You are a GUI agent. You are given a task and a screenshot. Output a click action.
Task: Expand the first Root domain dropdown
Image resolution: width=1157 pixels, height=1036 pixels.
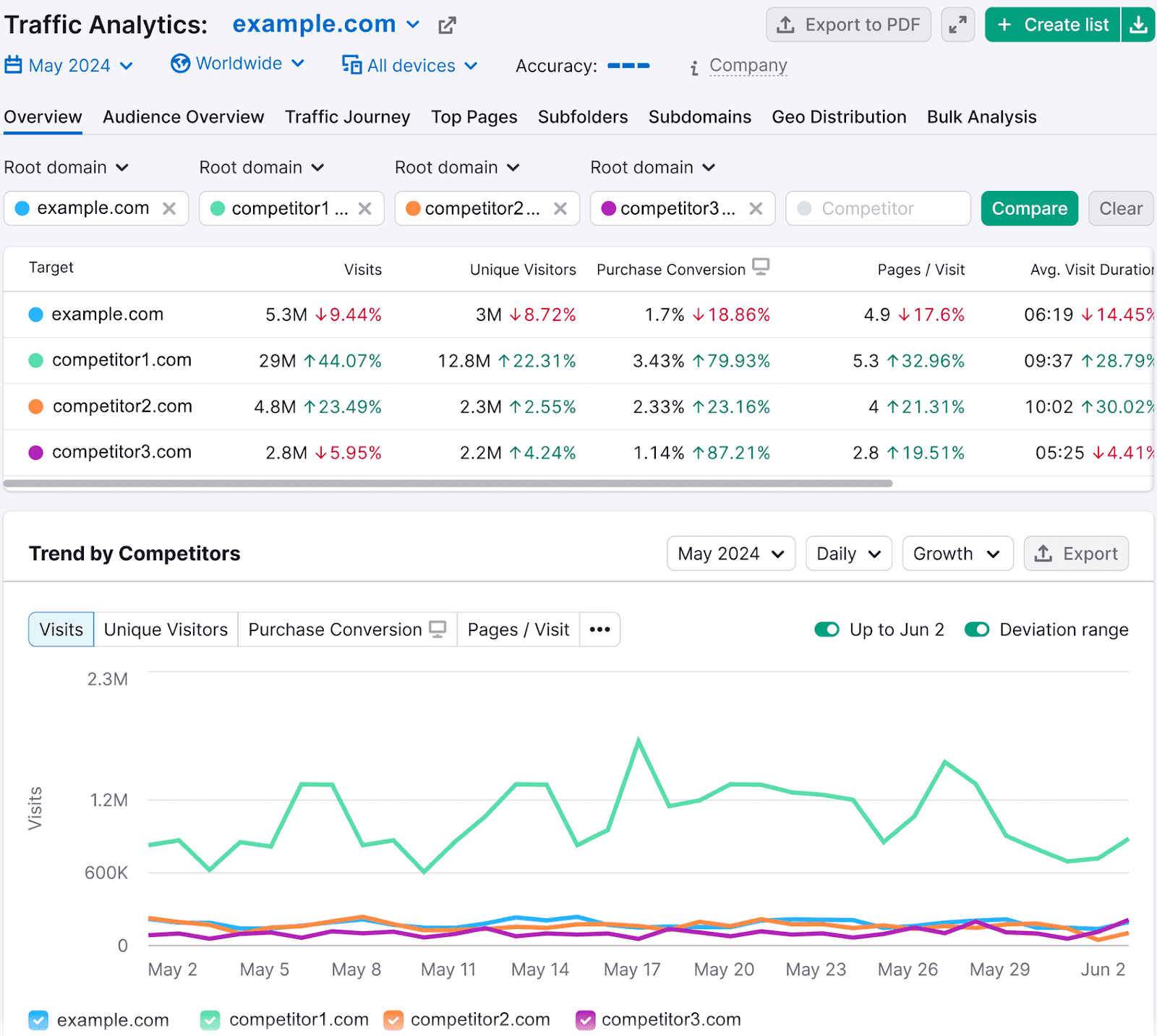[x=67, y=167]
